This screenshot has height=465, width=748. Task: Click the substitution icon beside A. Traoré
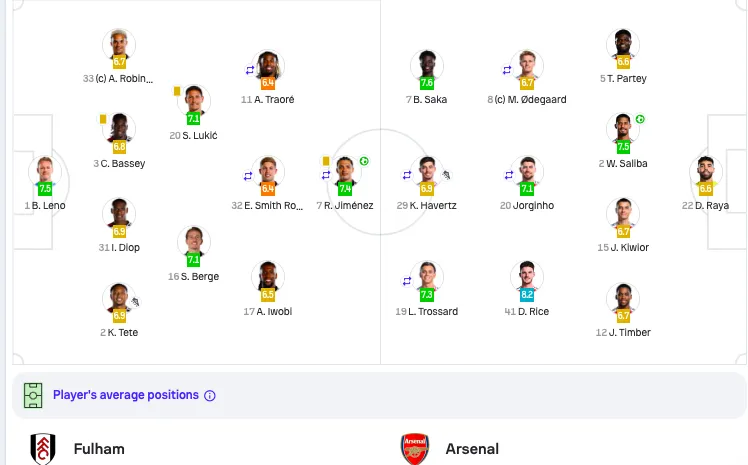coord(250,70)
